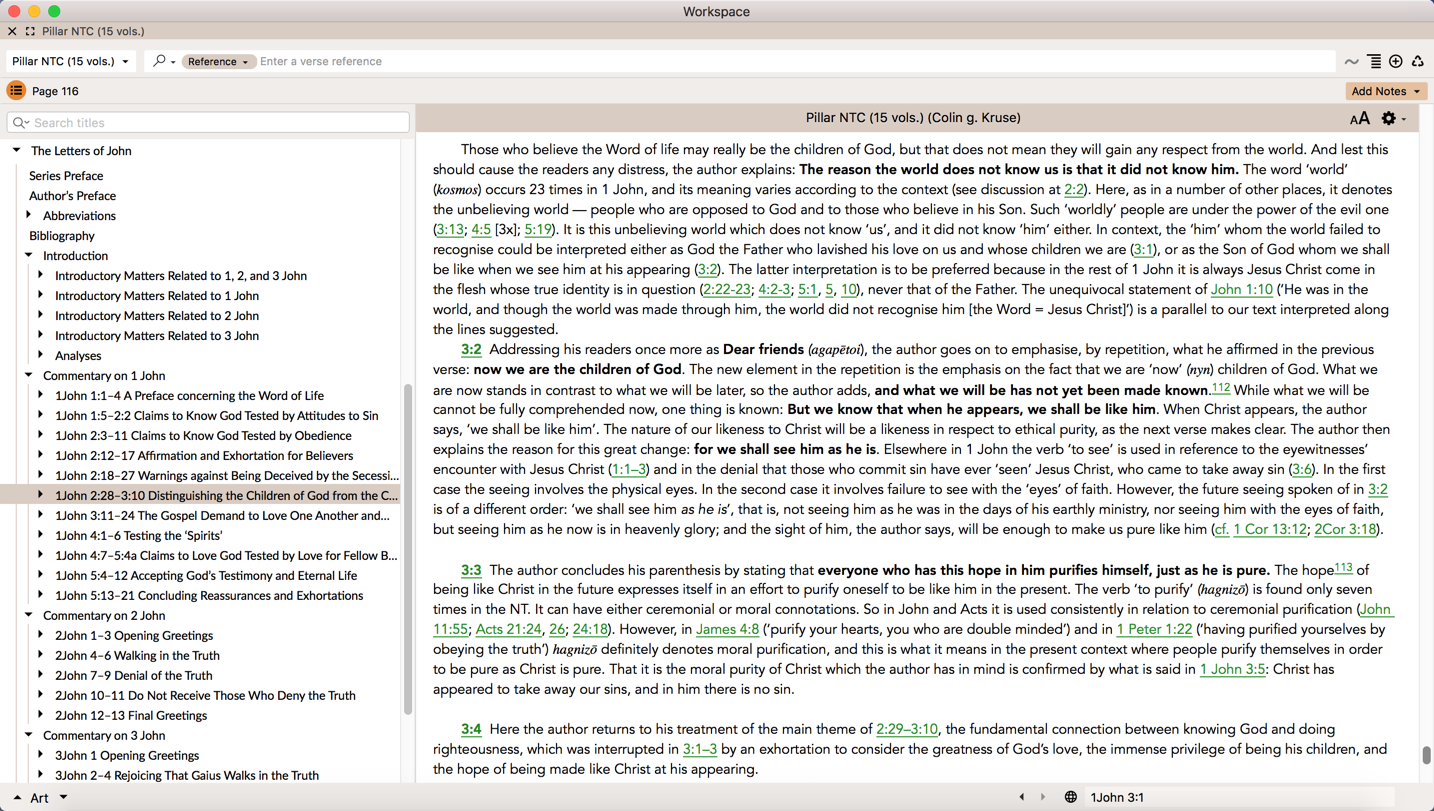Open footnote 112 marker
1434x811 pixels.
coord(1220,388)
